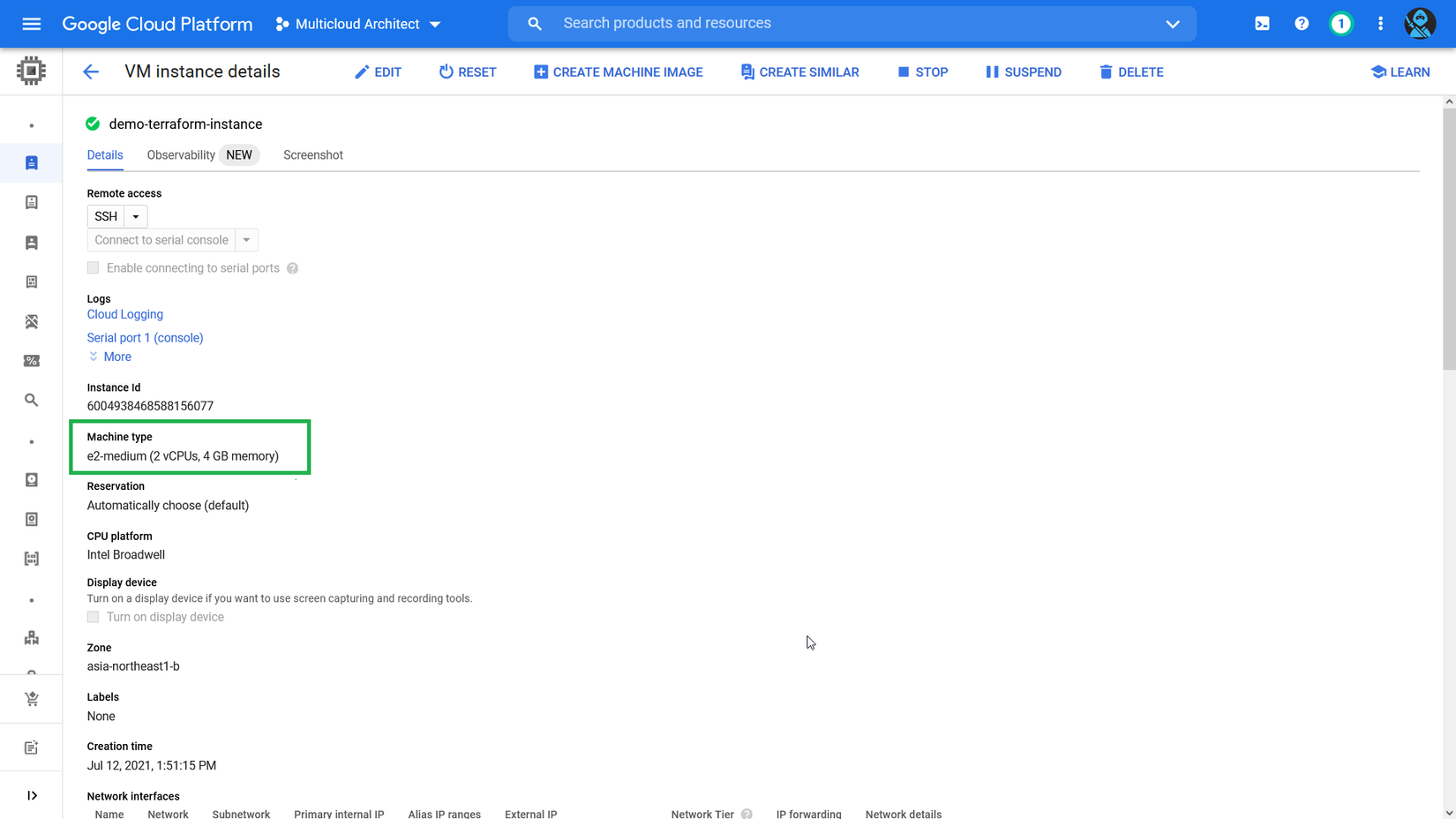Viewport: 1456px width, 819px height.
Task: Activate the Cloud Shell terminal icon
Action: click(x=1262, y=24)
